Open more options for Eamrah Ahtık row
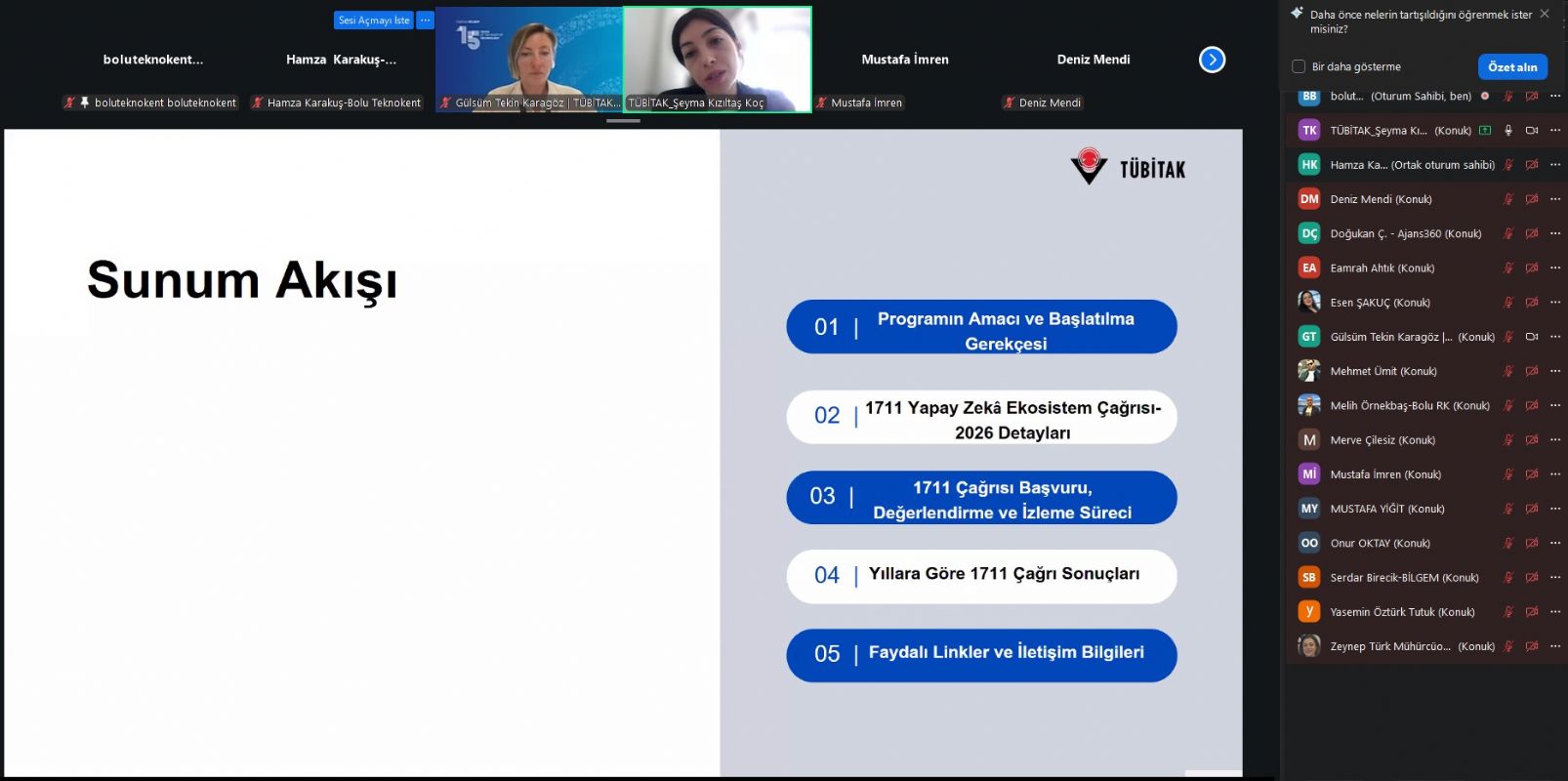This screenshot has height=781, width=1568. 1555,267
